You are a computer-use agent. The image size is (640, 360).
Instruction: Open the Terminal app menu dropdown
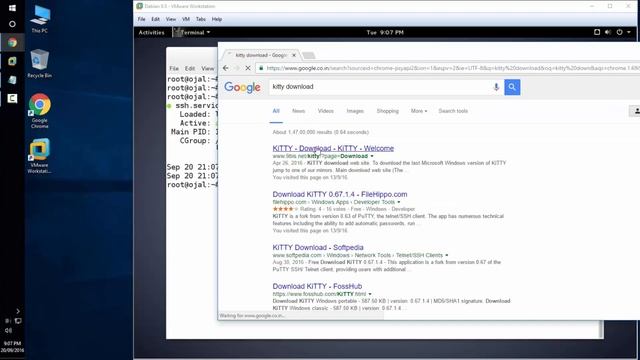click(x=192, y=32)
